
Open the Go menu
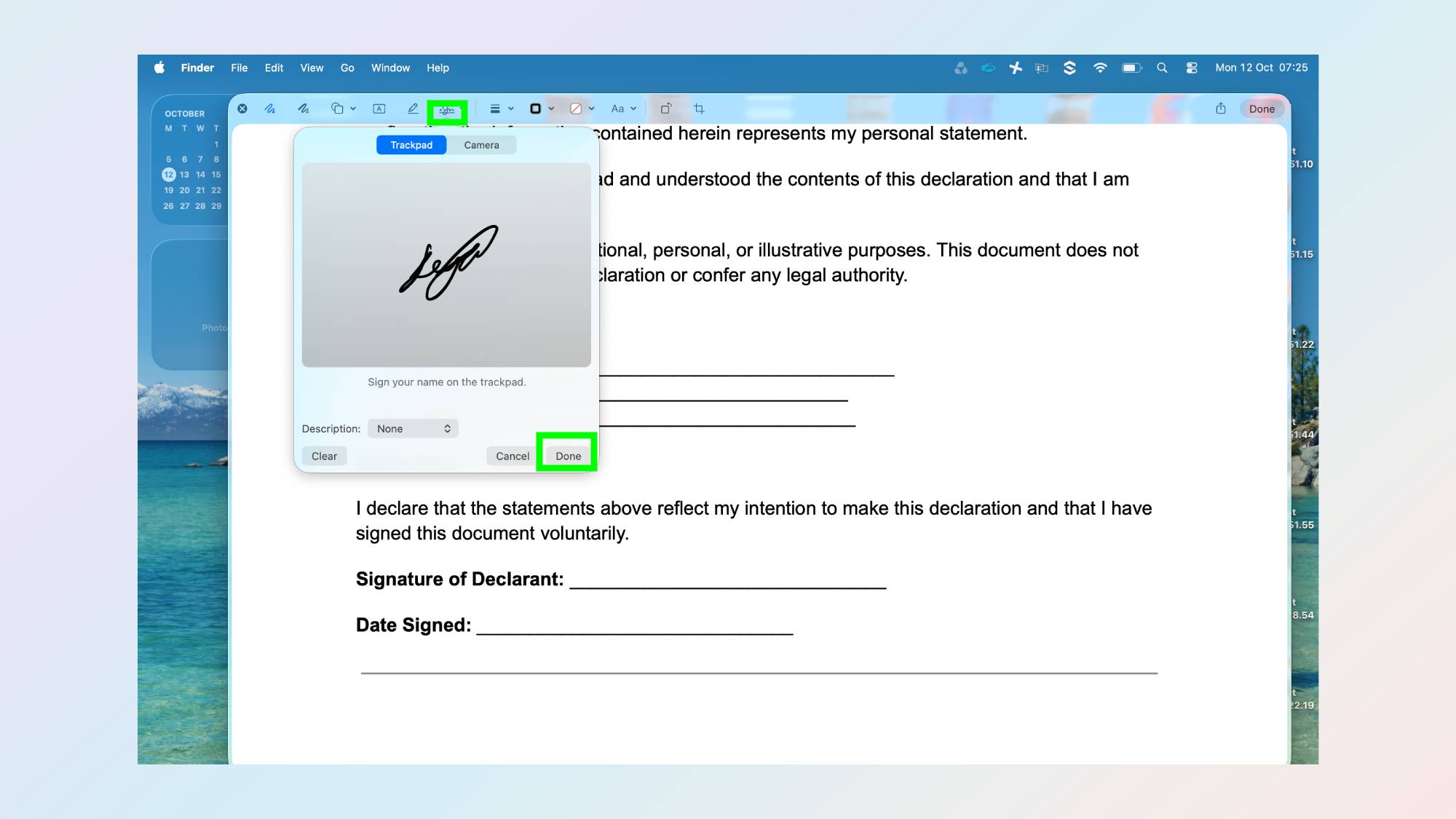click(347, 68)
